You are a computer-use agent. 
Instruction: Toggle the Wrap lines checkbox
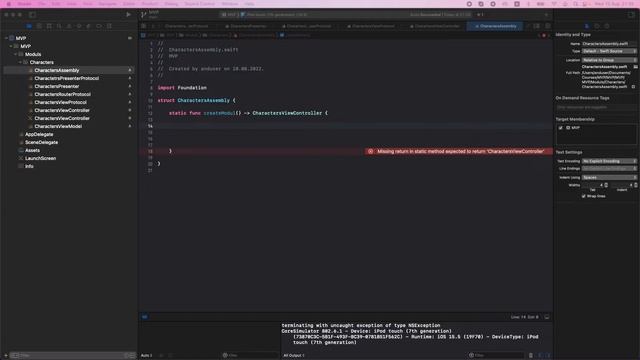tap(583, 196)
